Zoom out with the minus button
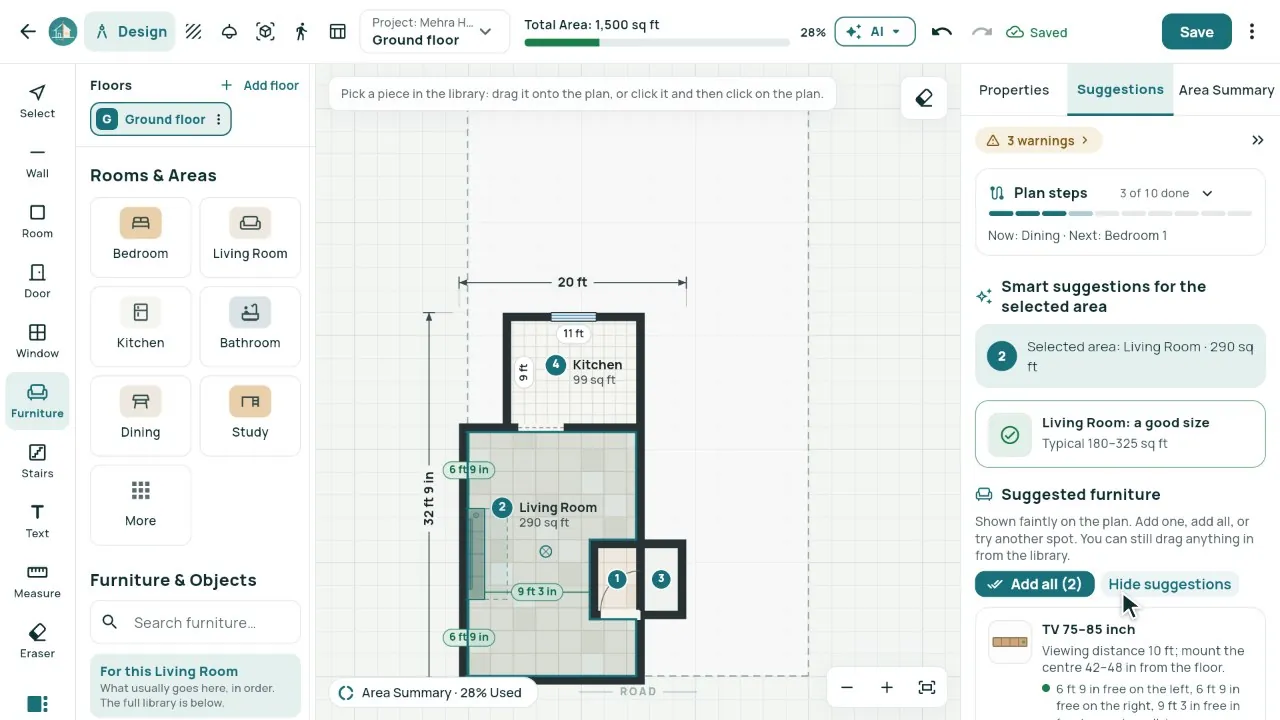This screenshot has width=1280, height=720. click(847, 687)
